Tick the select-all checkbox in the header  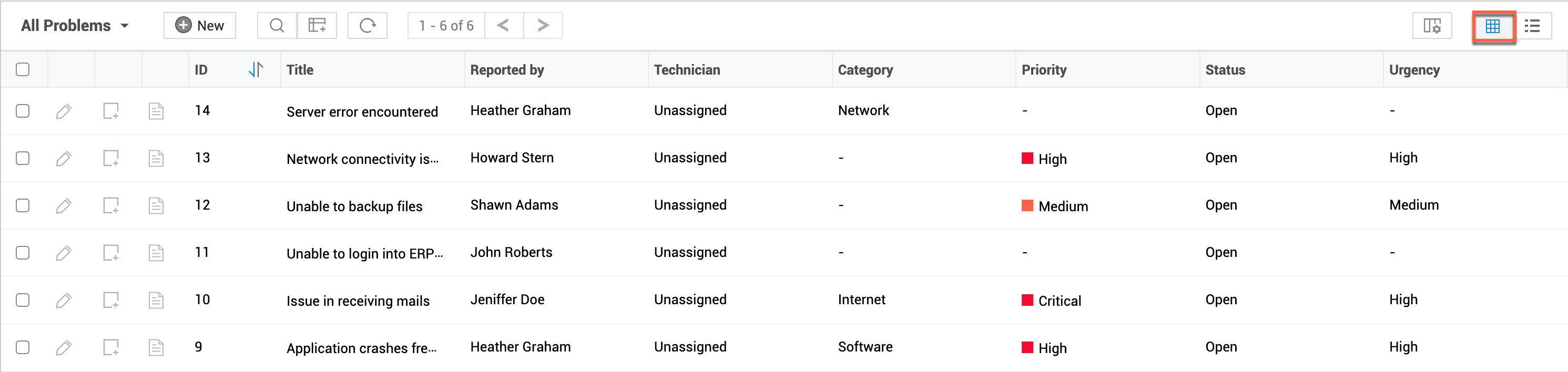click(23, 70)
